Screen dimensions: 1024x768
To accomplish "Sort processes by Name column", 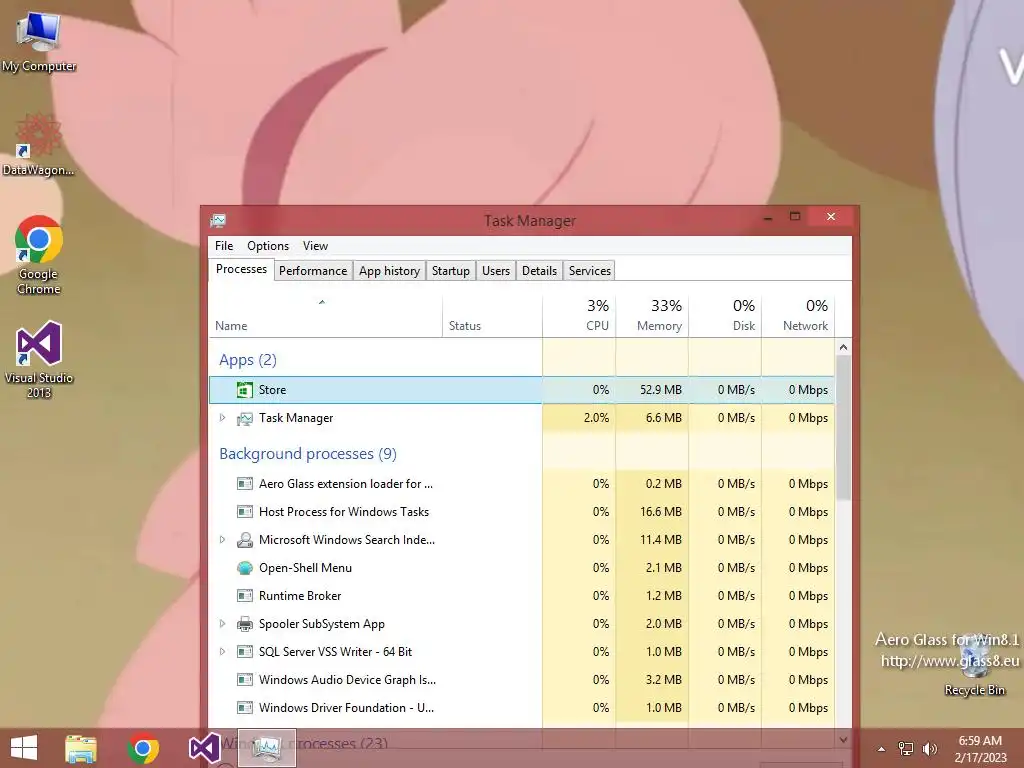I will coord(325,317).
